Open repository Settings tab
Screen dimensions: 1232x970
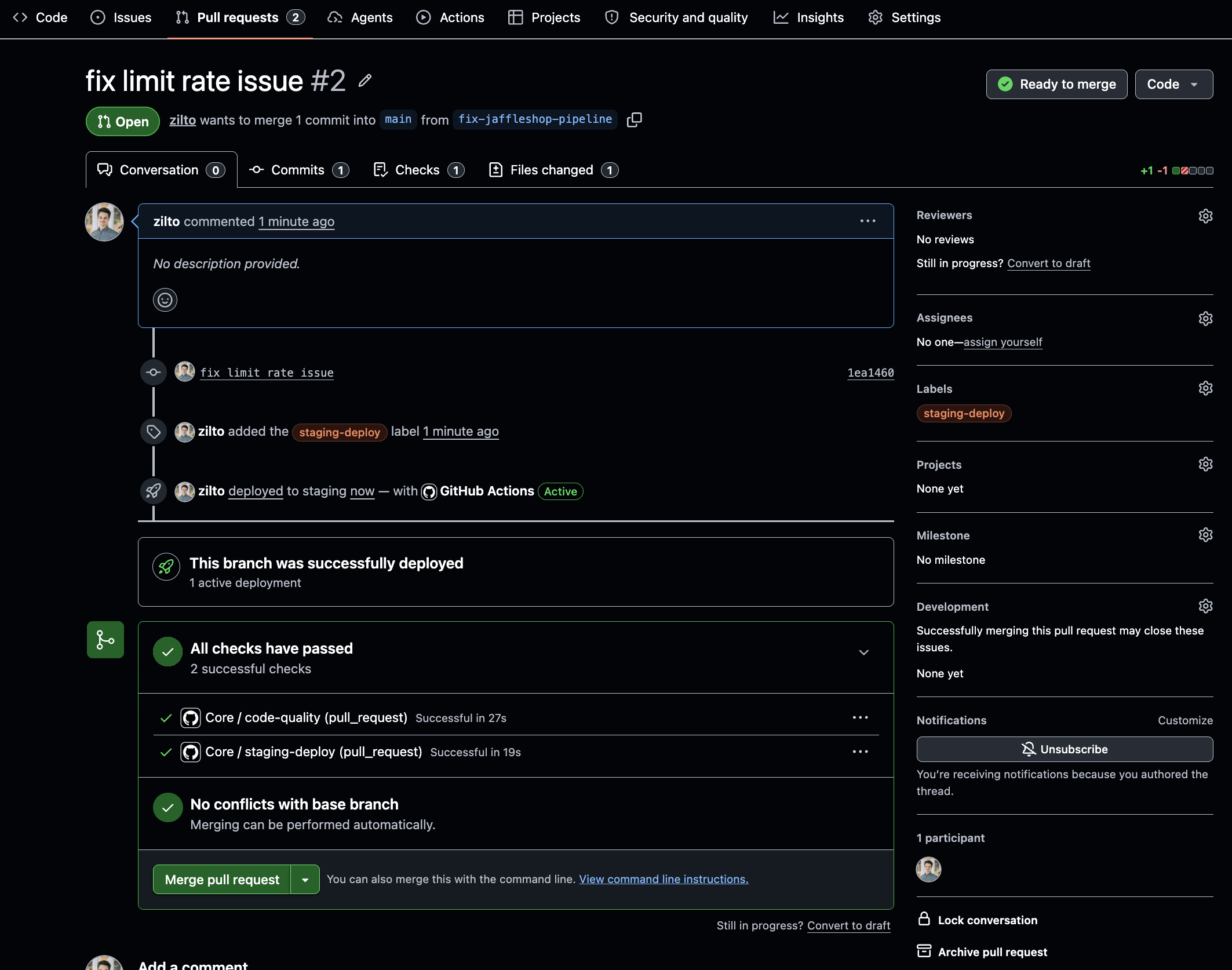tap(904, 17)
